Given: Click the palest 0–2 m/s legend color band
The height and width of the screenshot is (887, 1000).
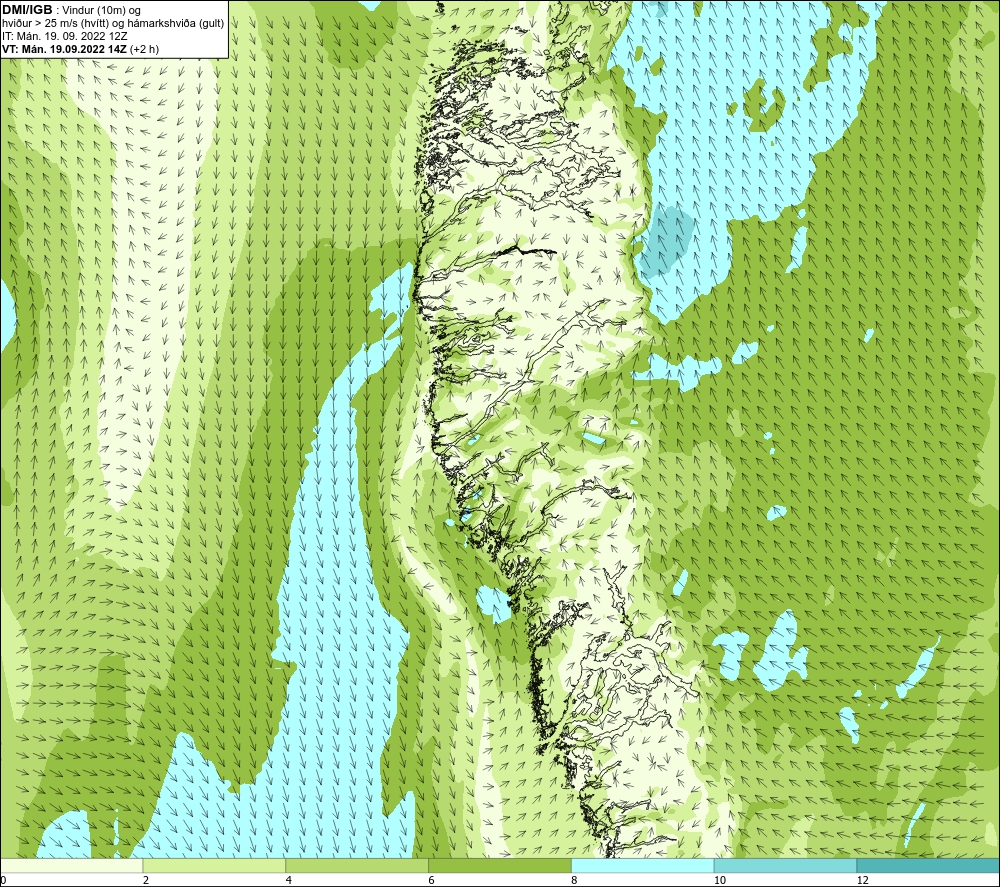Looking at the screenshot, I should pyautogui.click(x=71, y=865).
